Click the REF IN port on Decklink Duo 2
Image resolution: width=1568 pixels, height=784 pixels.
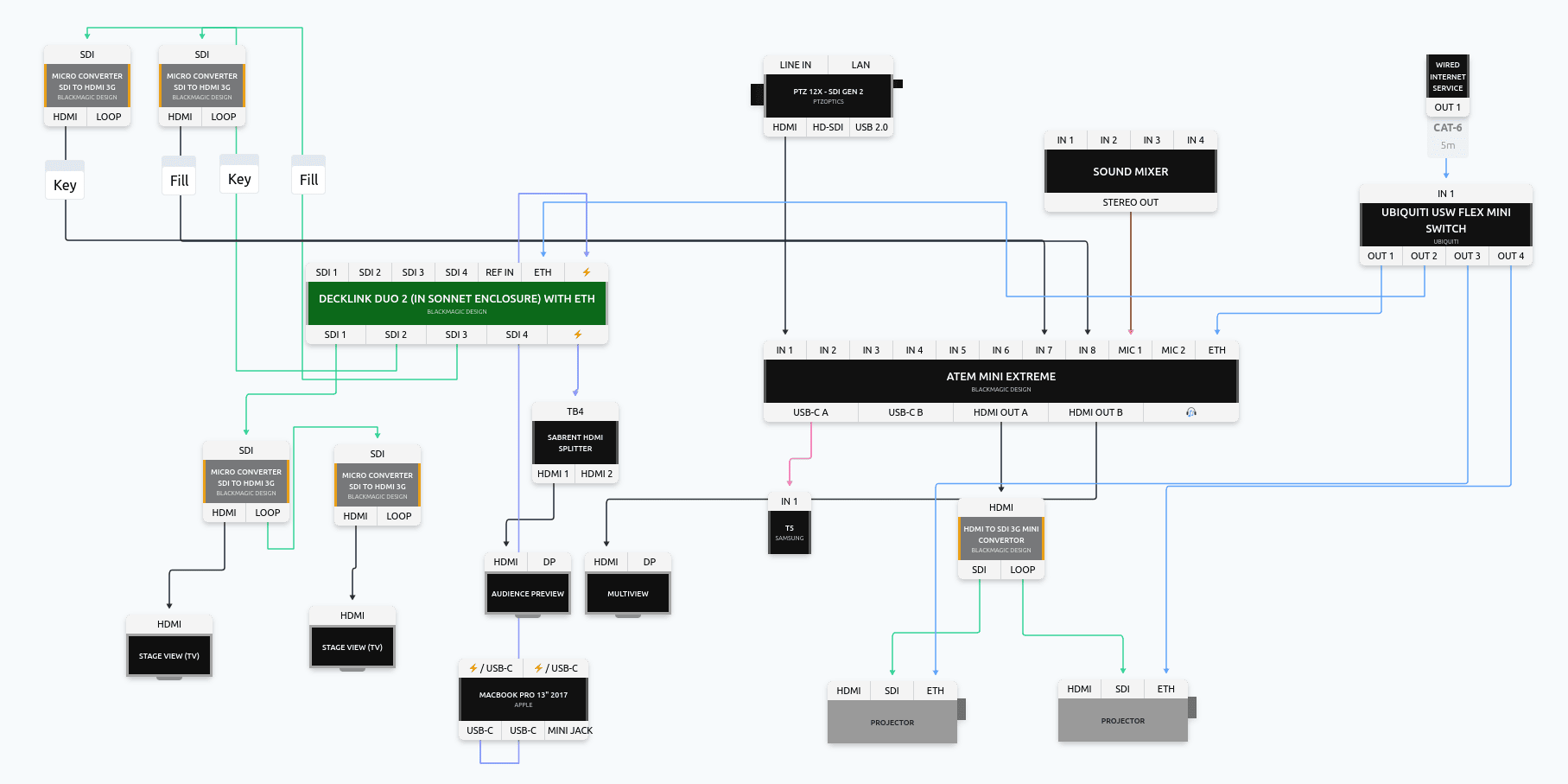pyautogui.click(x=500, y=272)
